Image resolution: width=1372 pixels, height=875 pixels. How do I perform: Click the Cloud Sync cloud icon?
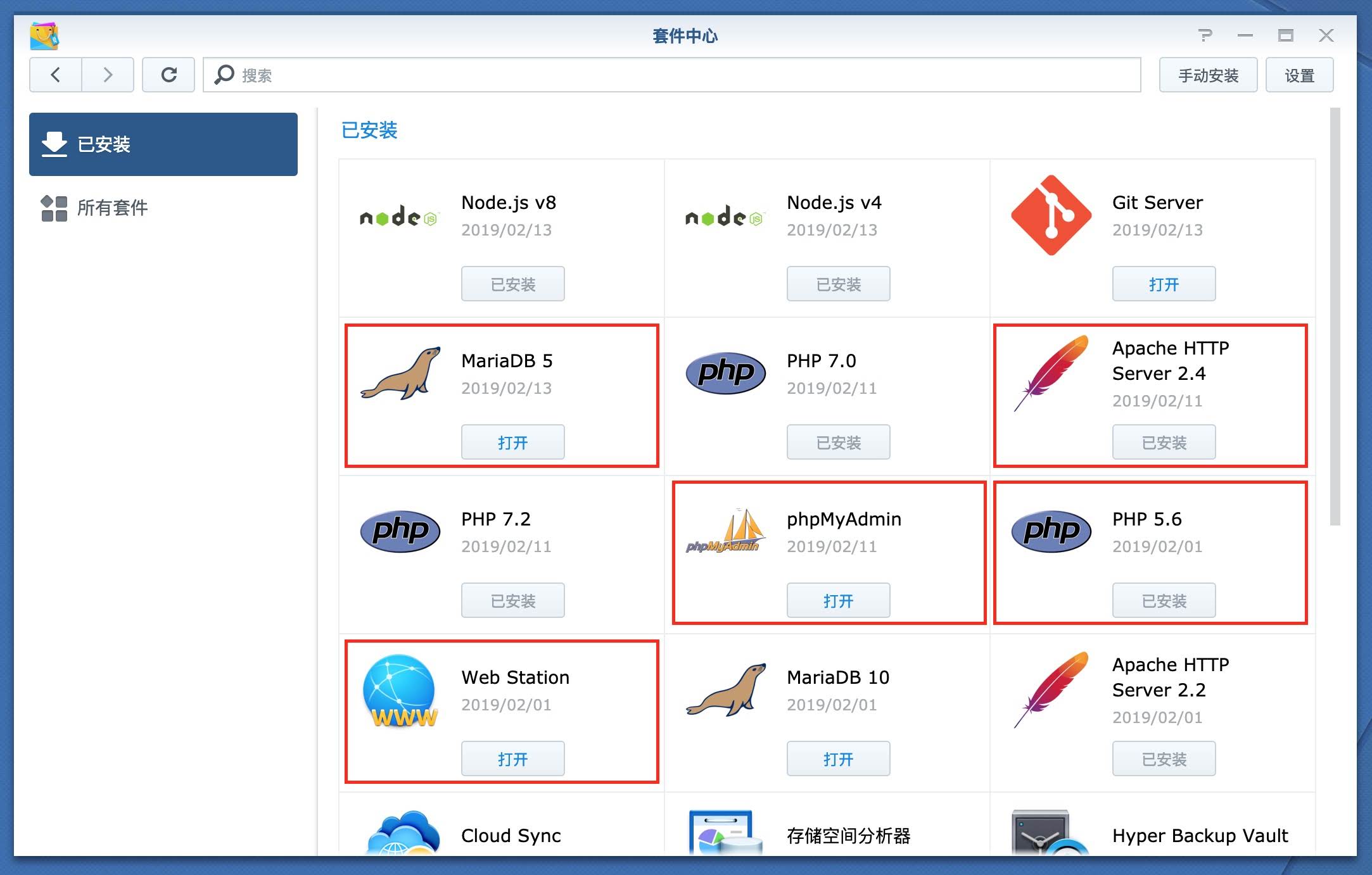pos(403,833)
